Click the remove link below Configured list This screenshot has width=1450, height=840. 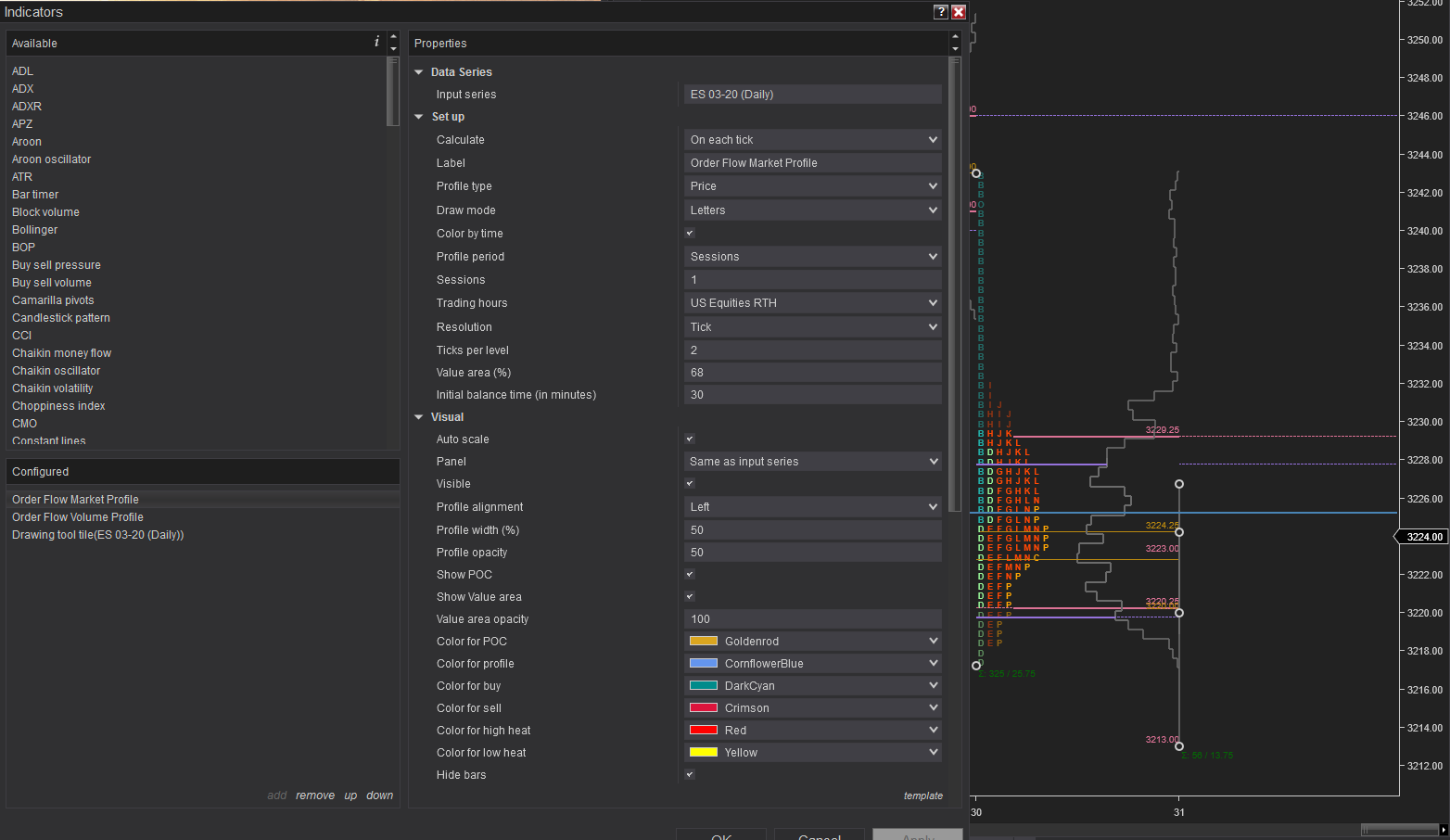(315, 795)
